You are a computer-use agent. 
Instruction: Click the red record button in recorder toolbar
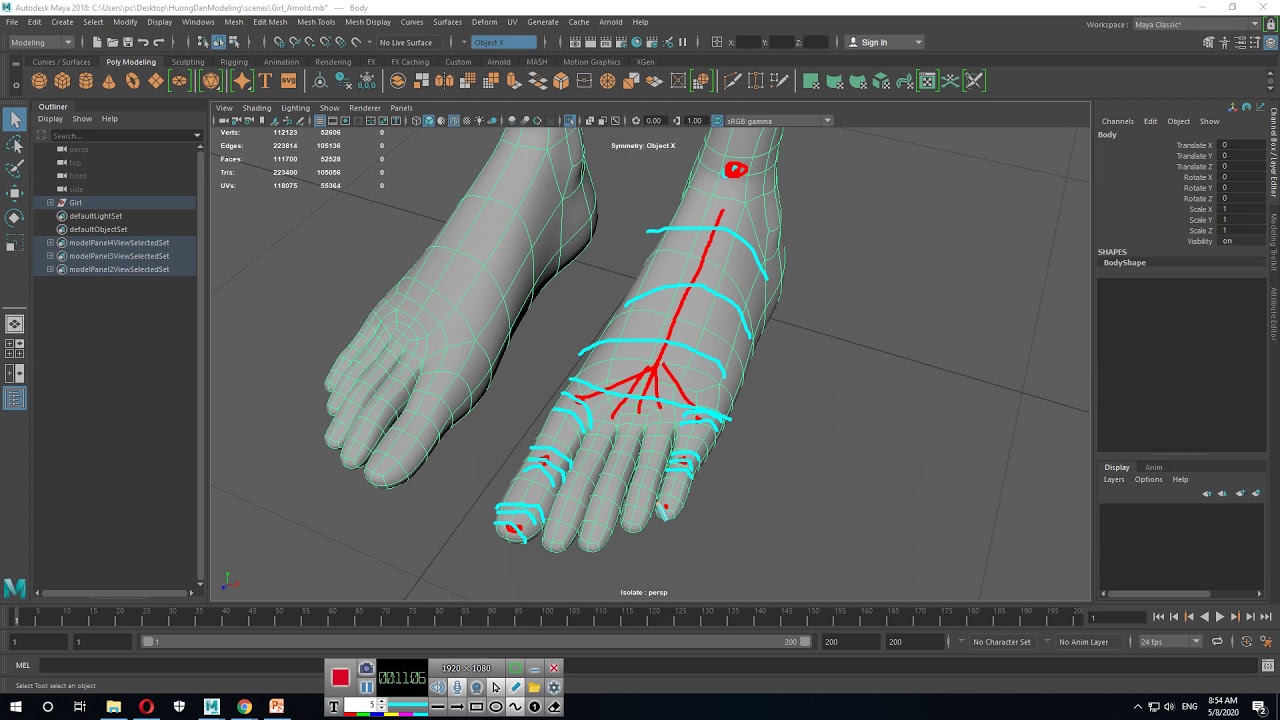click(340, 678)
